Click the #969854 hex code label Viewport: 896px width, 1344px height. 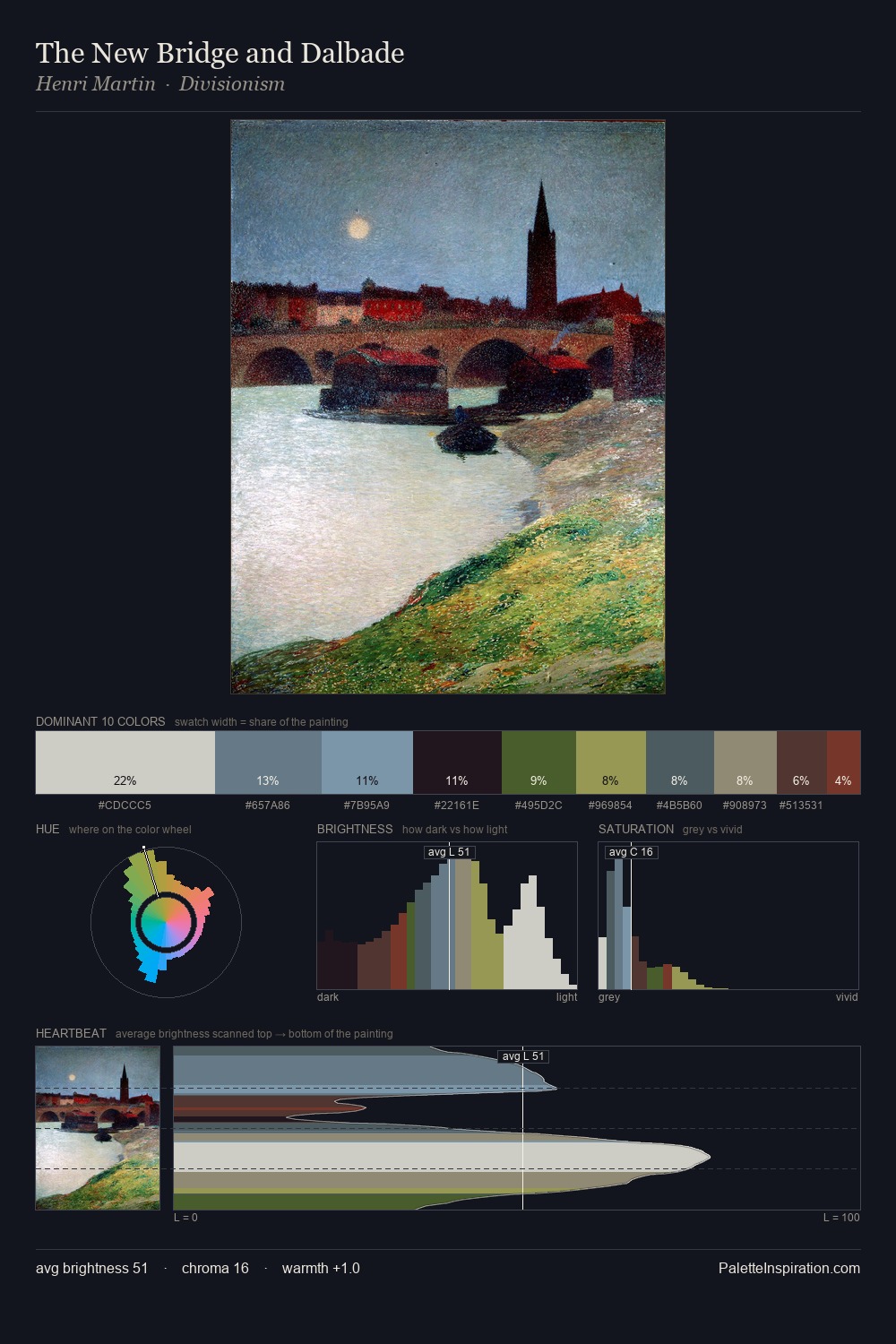pyautogui.click(x=610, y=805)
